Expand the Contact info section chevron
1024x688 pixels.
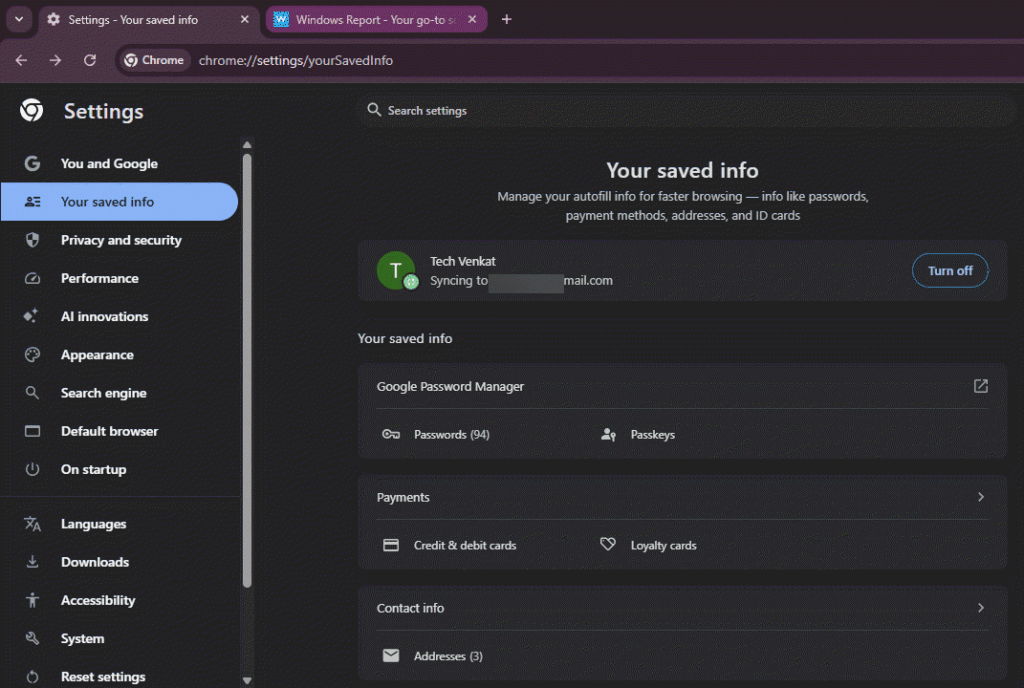click(x=980, y=608)
